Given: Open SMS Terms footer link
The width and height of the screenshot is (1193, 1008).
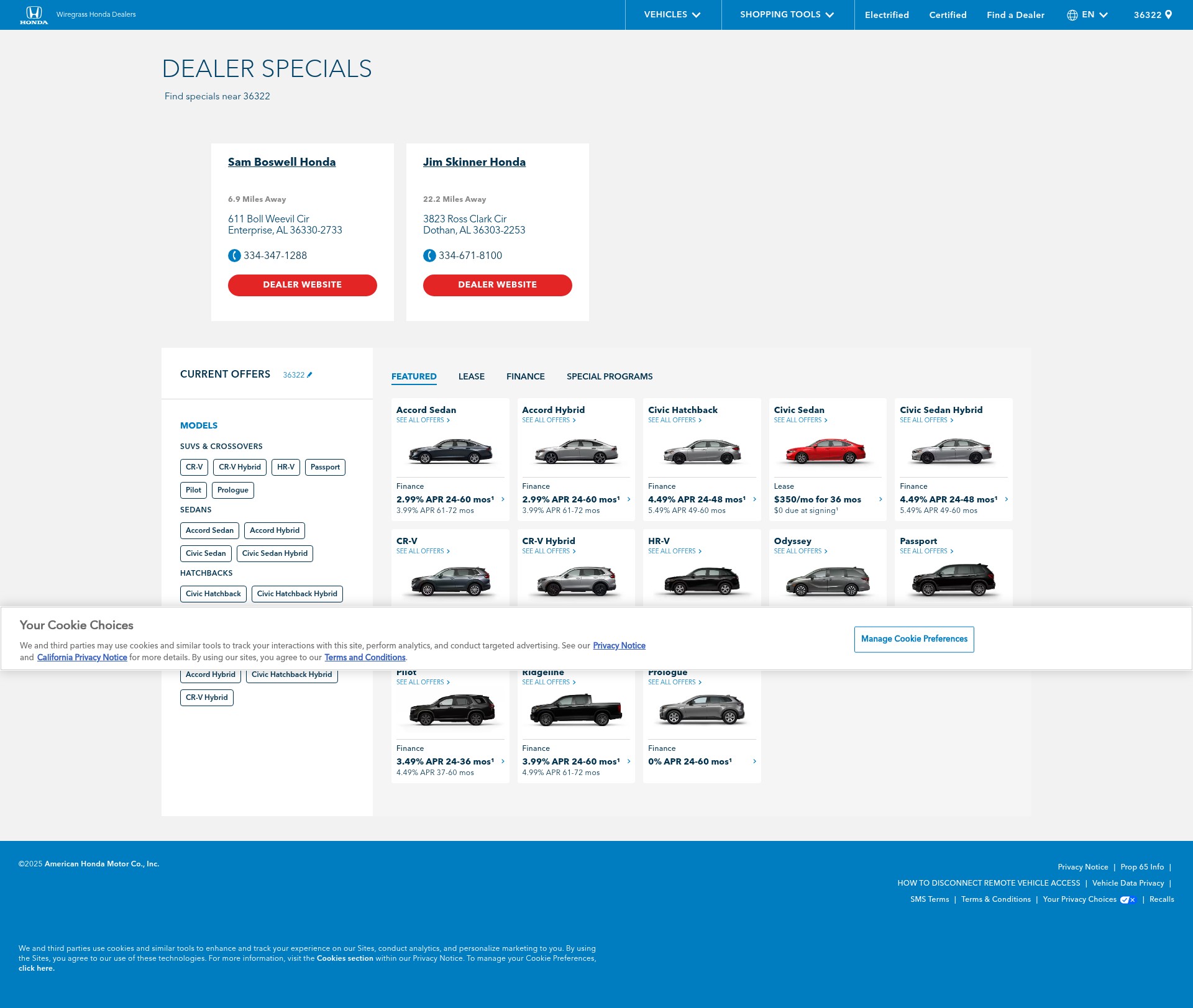Looking at the screenshot, I should tap(930, 900).
